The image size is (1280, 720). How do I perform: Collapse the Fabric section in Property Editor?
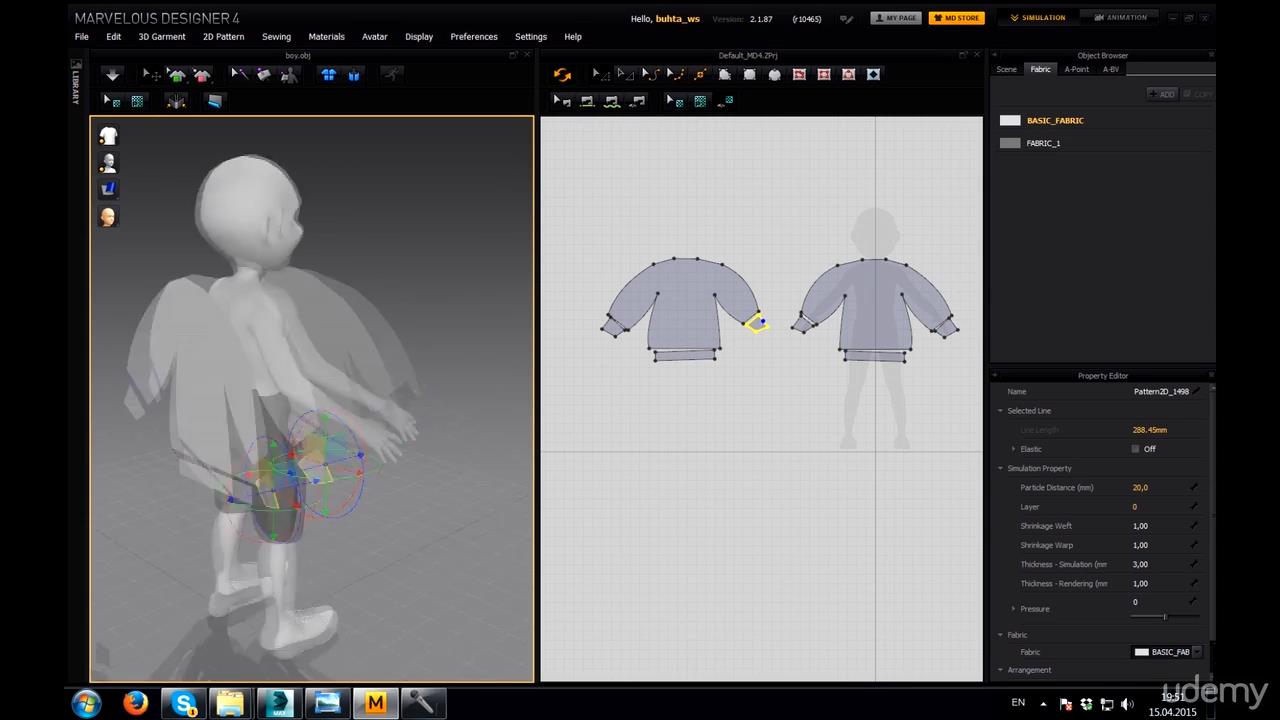pos(1000,635)
